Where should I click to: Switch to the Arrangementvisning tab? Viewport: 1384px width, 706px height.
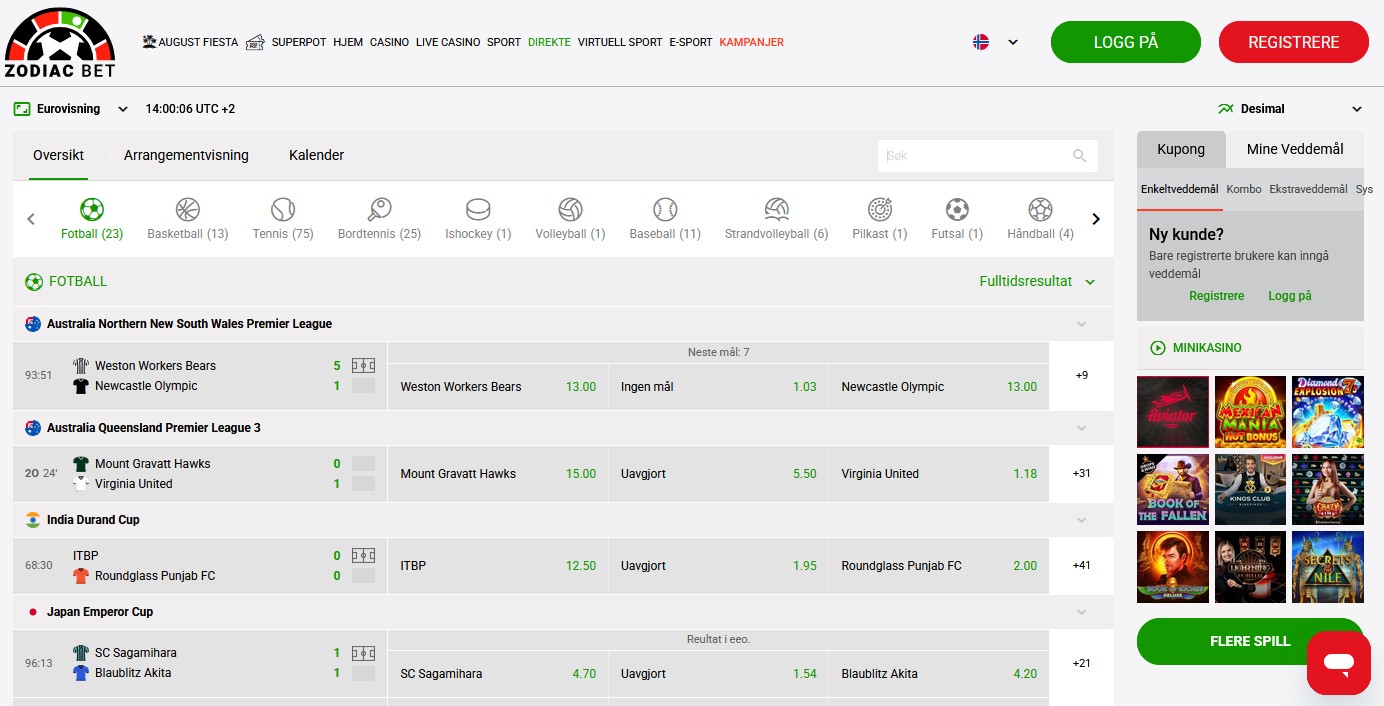coord(186,155)
